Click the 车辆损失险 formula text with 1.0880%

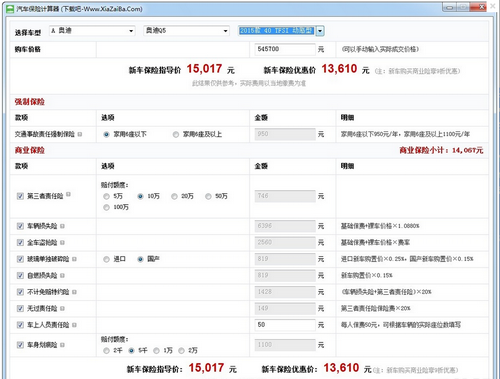(x=380, y=226)
